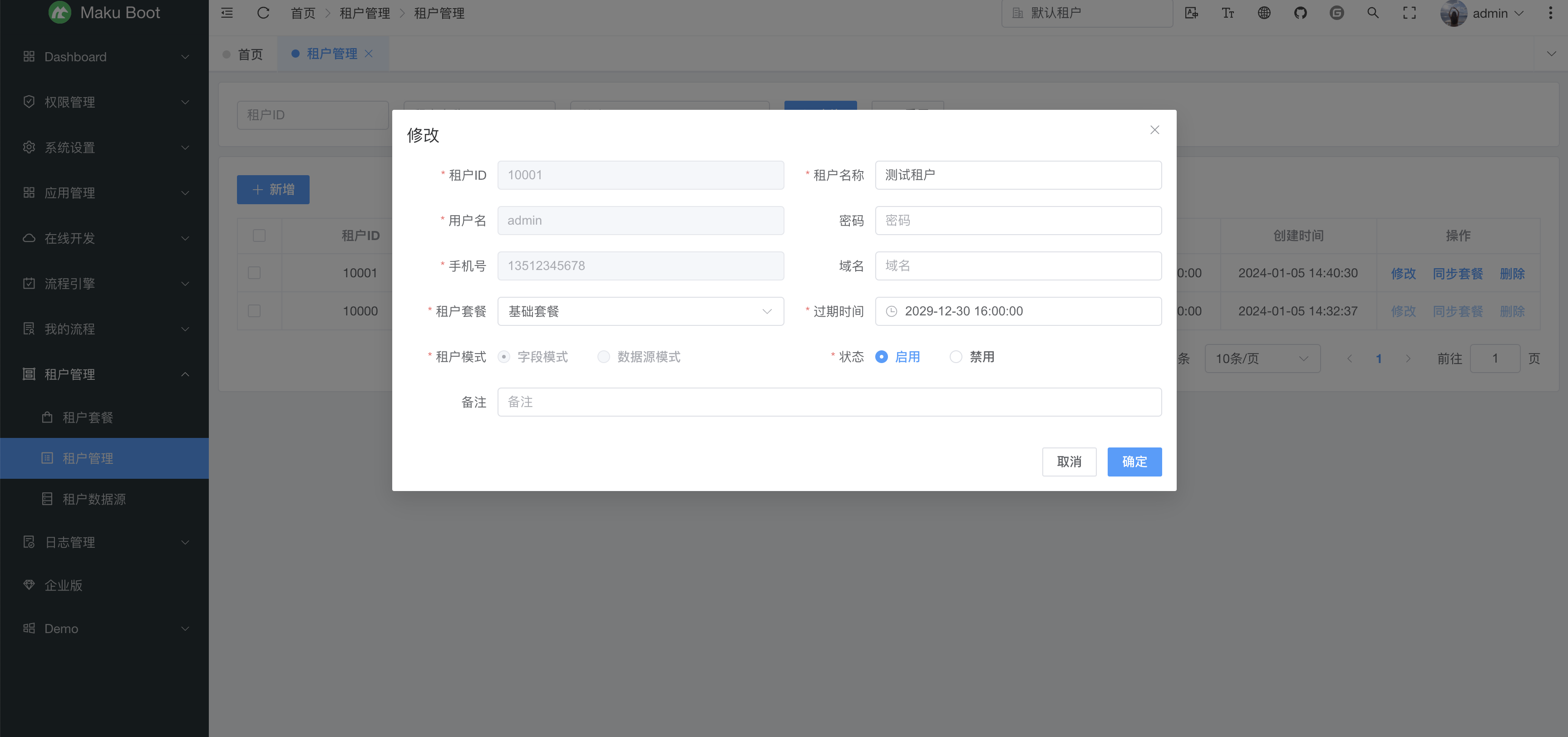
Task: Select the 禁用 status radio button
Action: (956, 357)
